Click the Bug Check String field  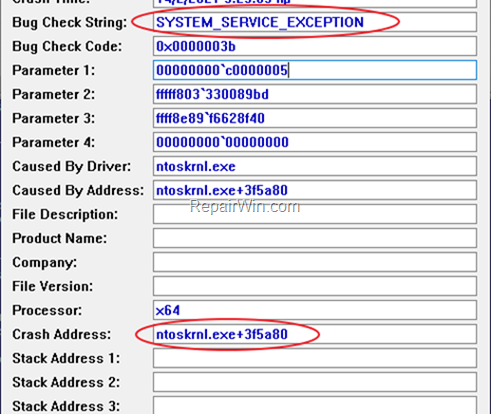coord(315,22)
